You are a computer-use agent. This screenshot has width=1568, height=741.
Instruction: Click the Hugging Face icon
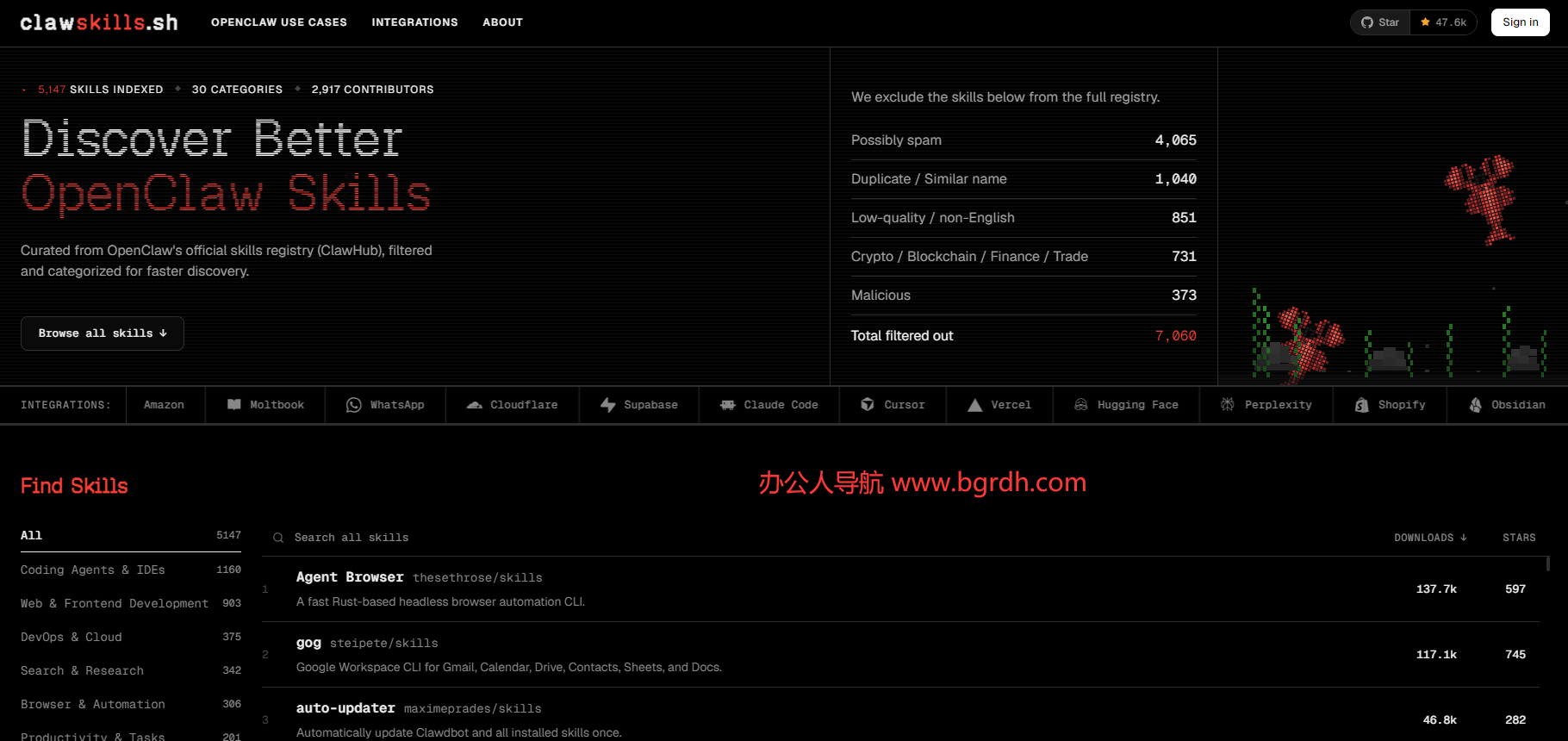[1081, 405]
